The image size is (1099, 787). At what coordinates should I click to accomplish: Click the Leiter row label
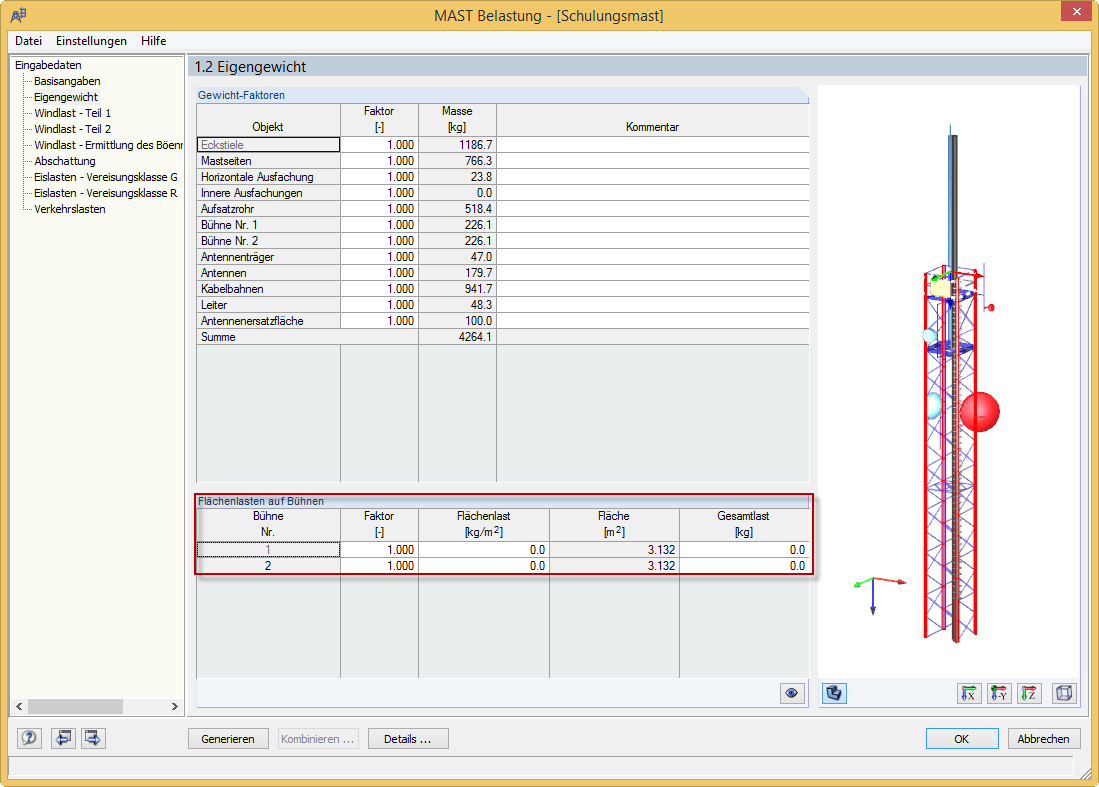268,305
